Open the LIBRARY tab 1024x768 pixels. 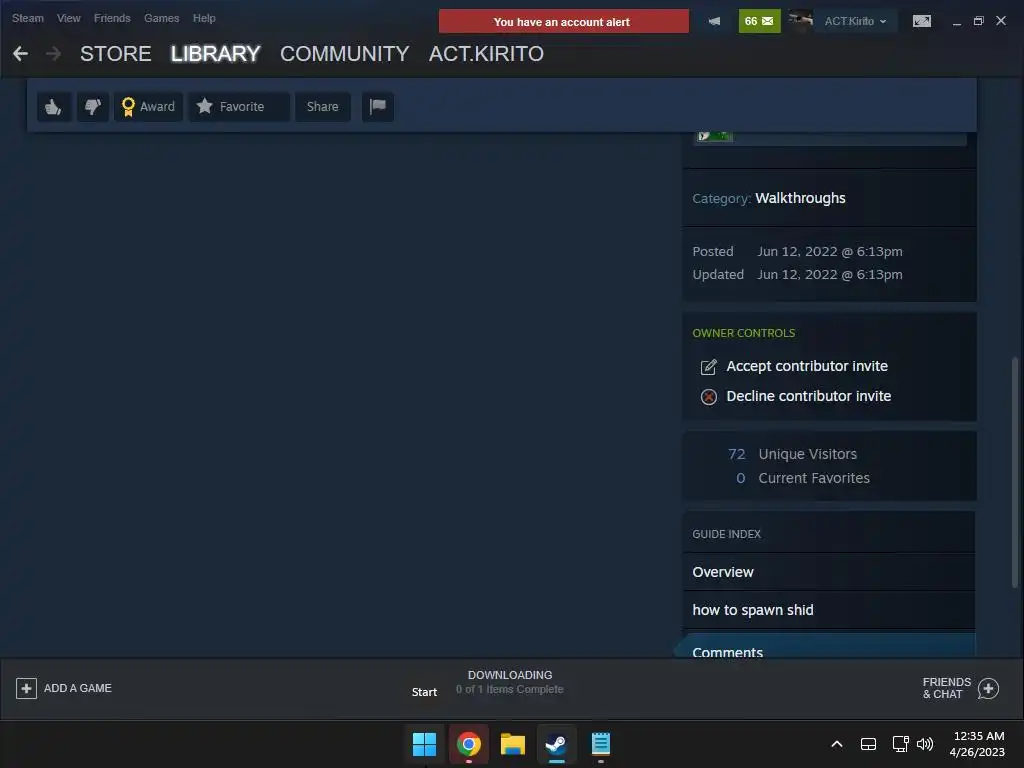216,54
